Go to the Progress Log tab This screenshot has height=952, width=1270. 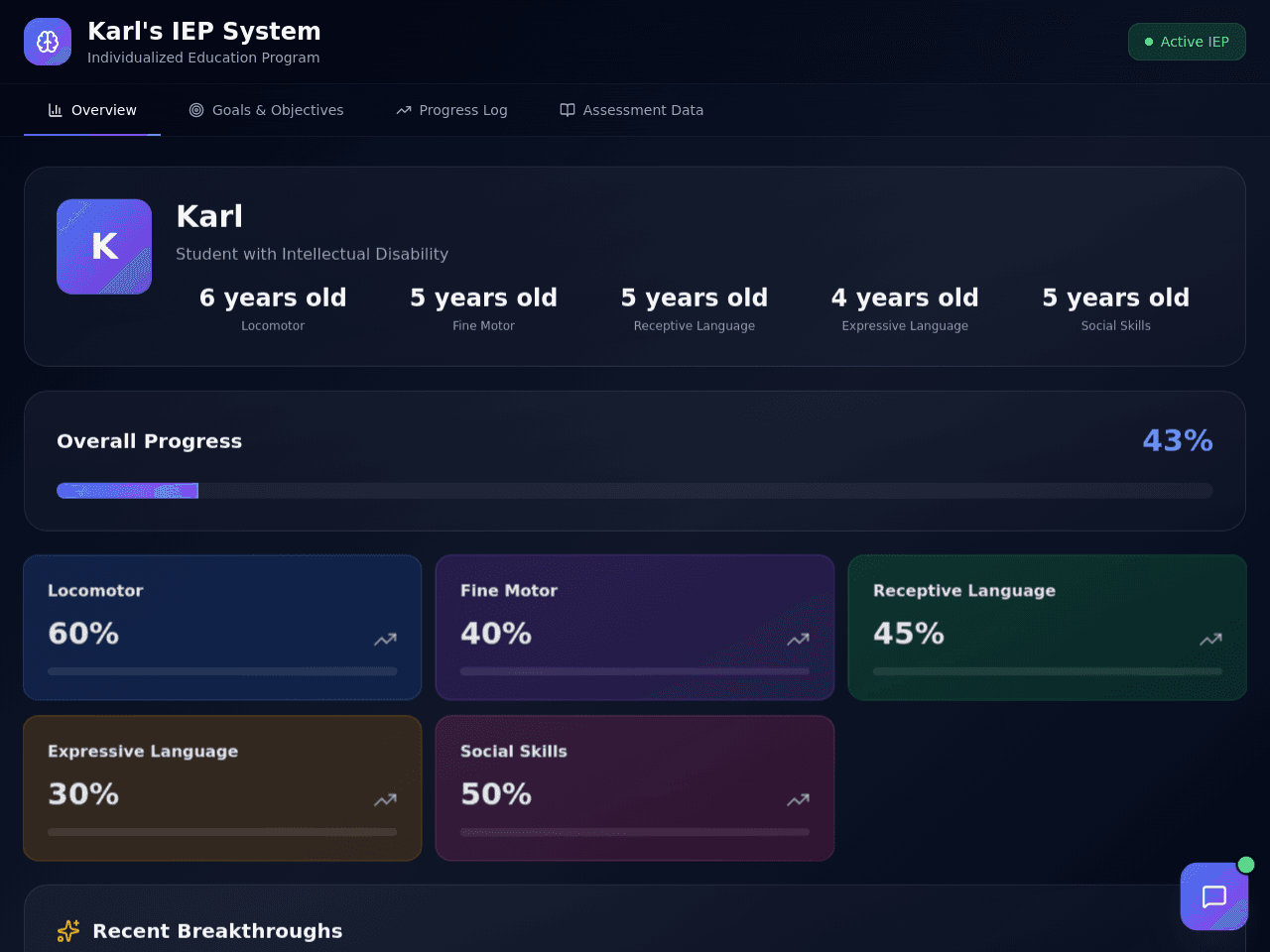pos(451,110)
